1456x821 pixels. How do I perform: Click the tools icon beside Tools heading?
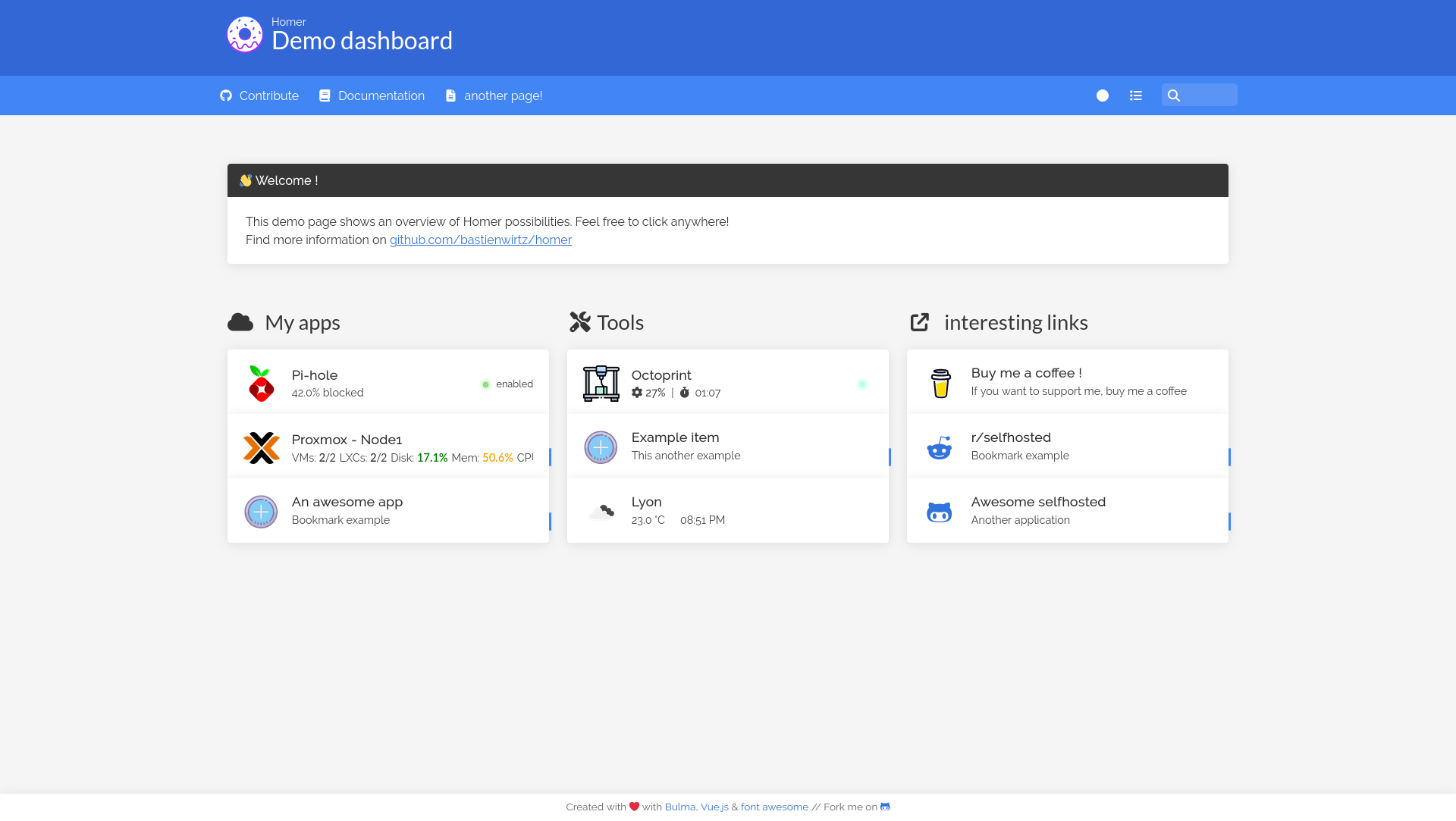(580, 322)
